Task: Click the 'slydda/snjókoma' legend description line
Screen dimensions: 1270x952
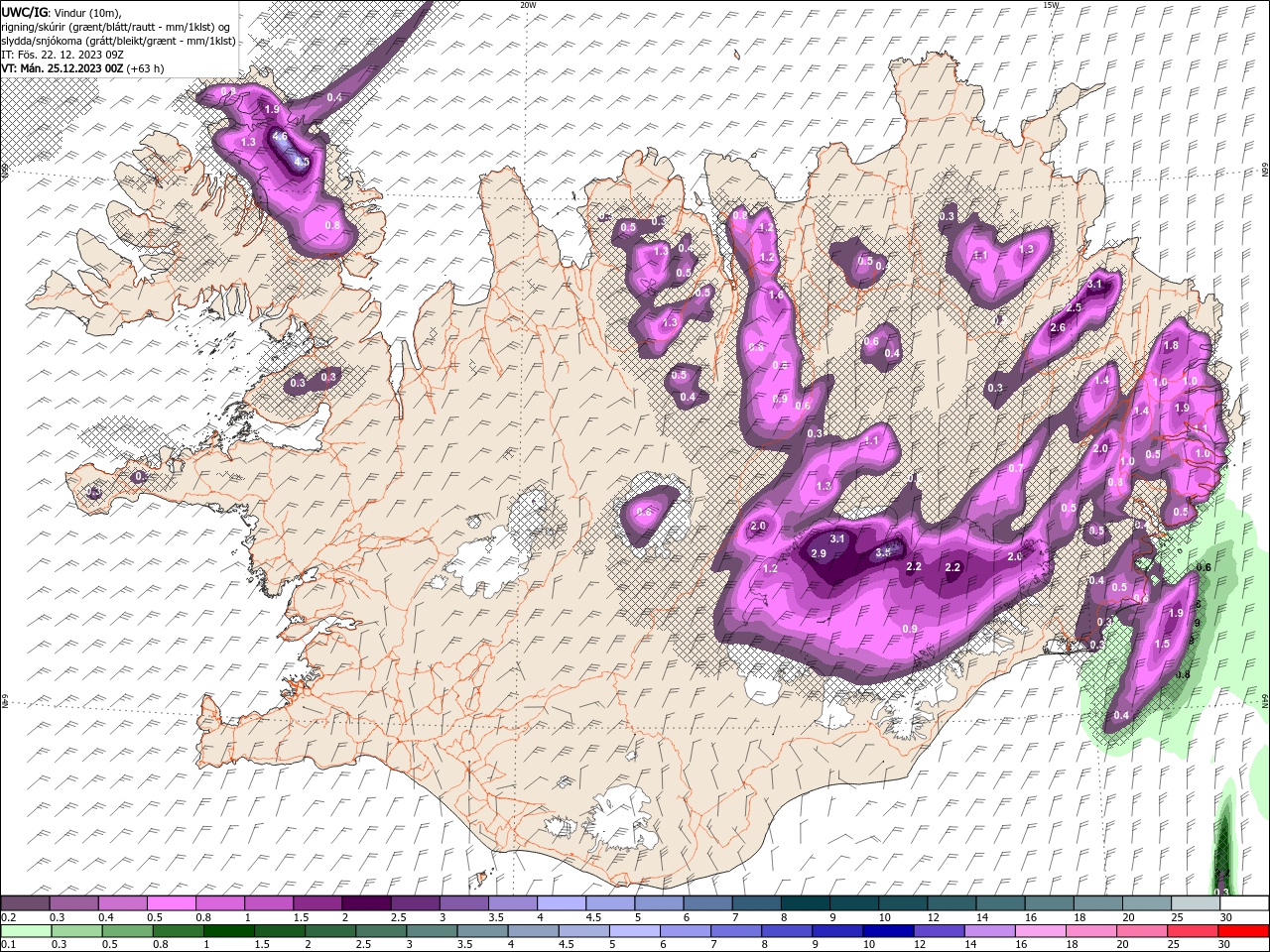Action: (x=119, y=41)
